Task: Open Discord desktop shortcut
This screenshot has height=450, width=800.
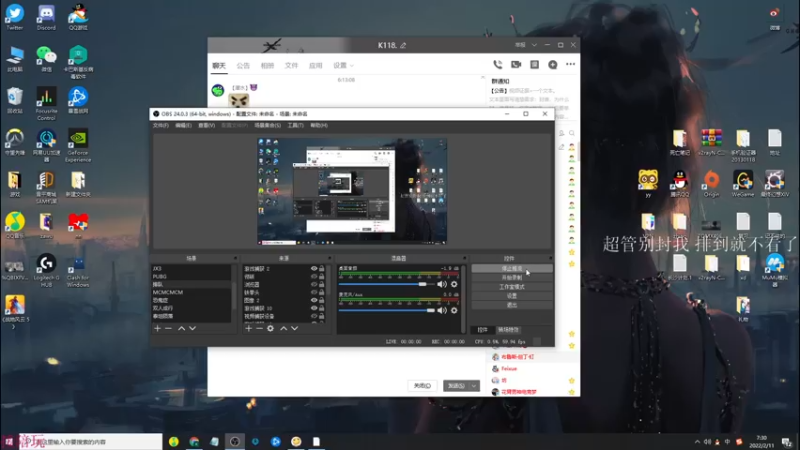Action: tap(46, 17)
